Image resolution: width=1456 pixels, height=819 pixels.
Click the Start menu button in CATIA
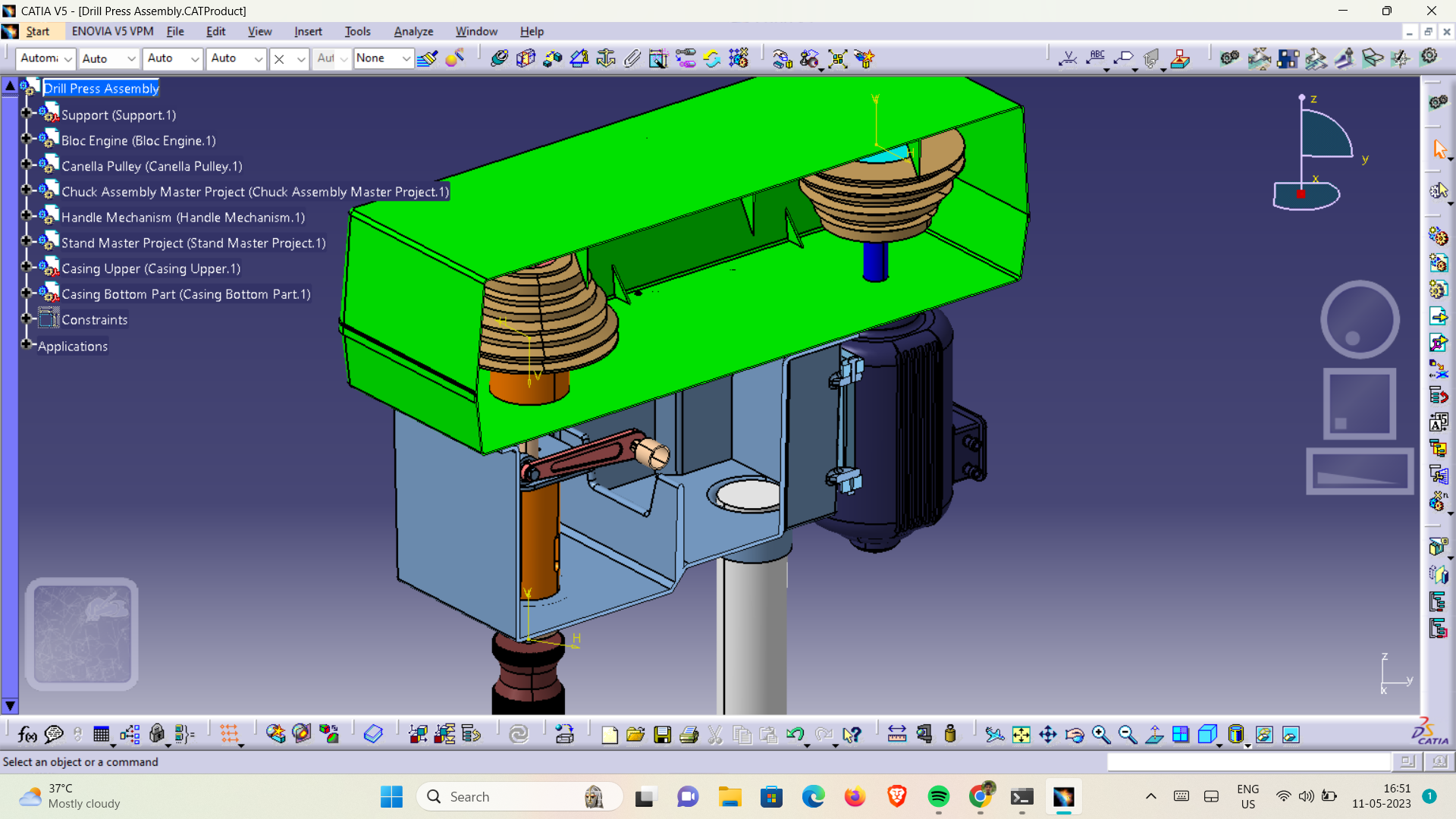pos(37,31)
